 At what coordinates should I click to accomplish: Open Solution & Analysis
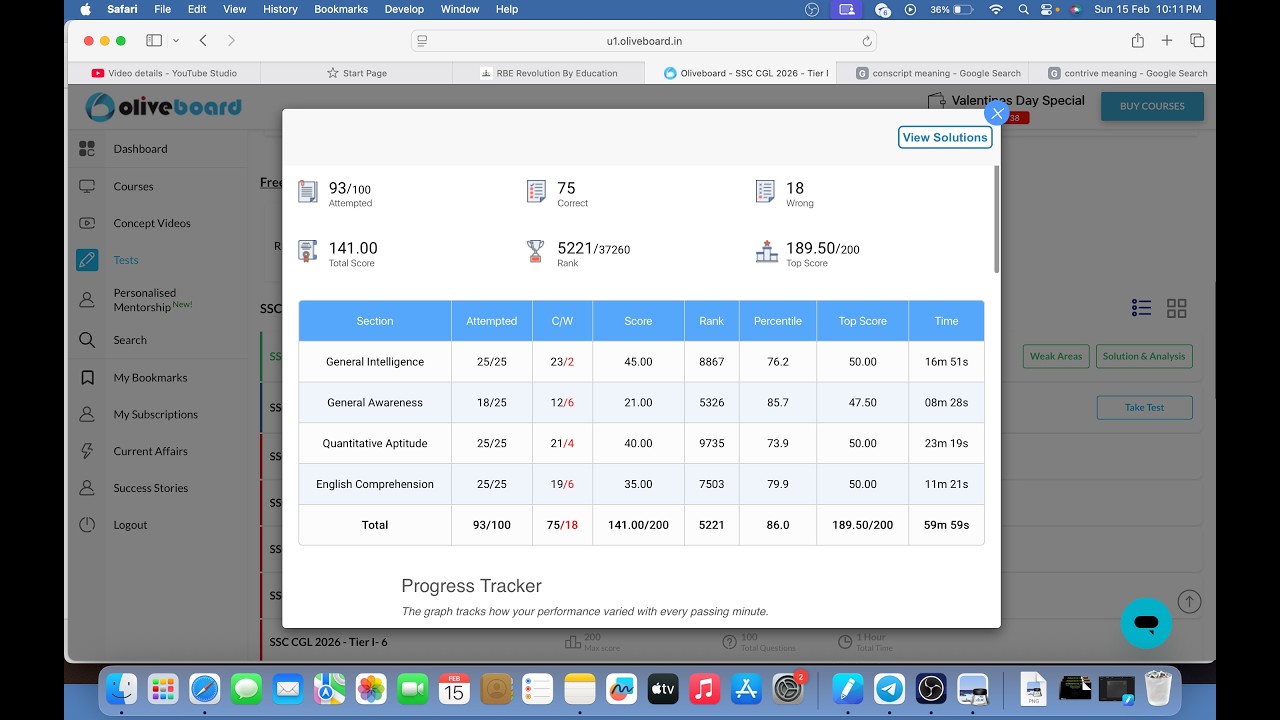tap(1144, 356)
